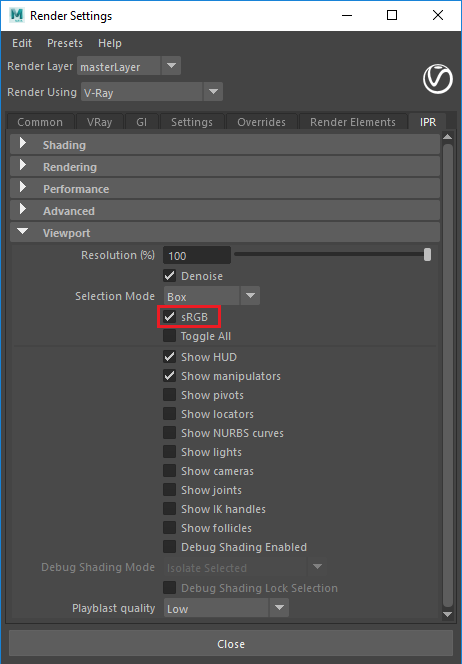Open the Presets menu

pos(65,43)
